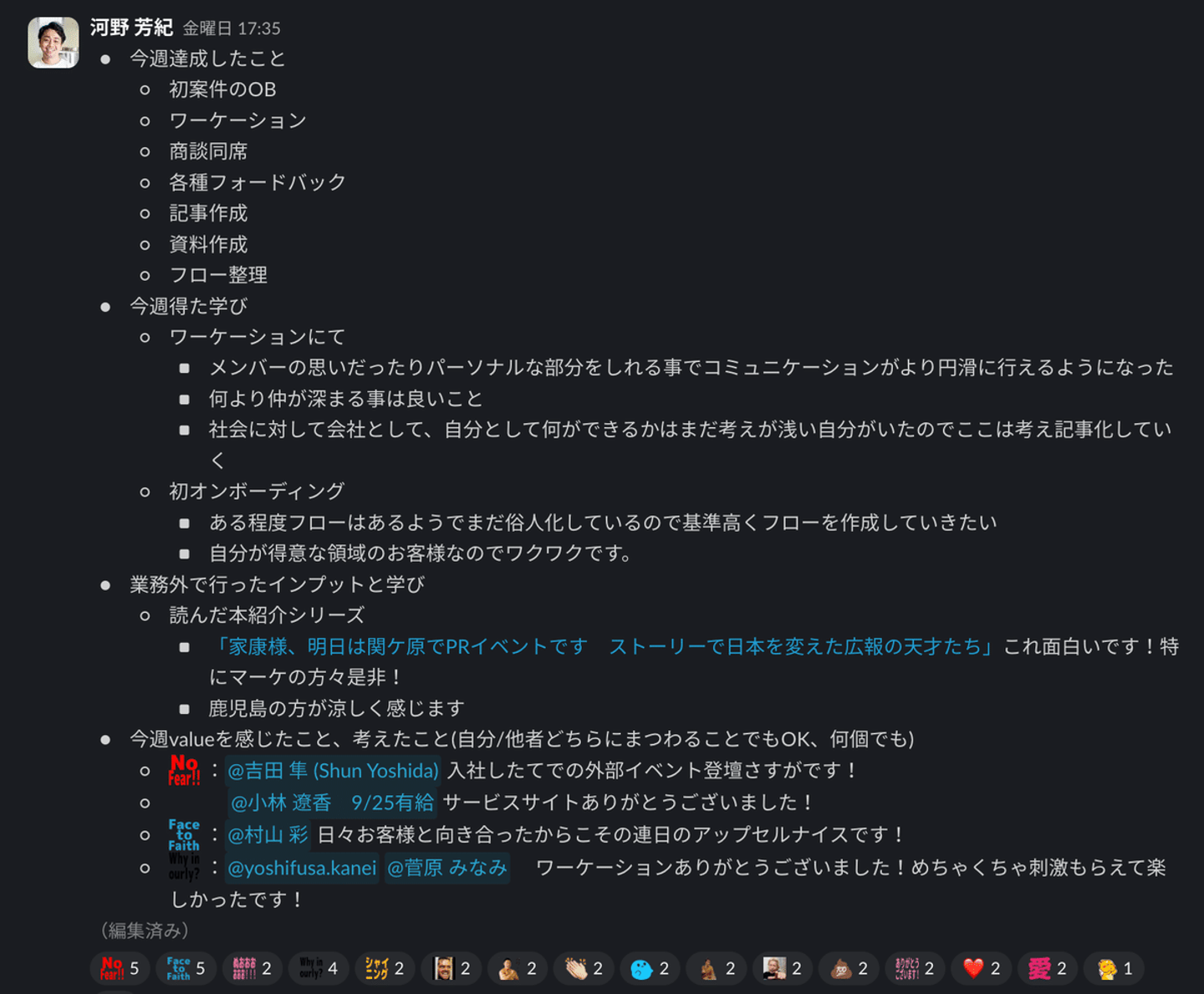Toggle the red heart reaction

point(981,968)
